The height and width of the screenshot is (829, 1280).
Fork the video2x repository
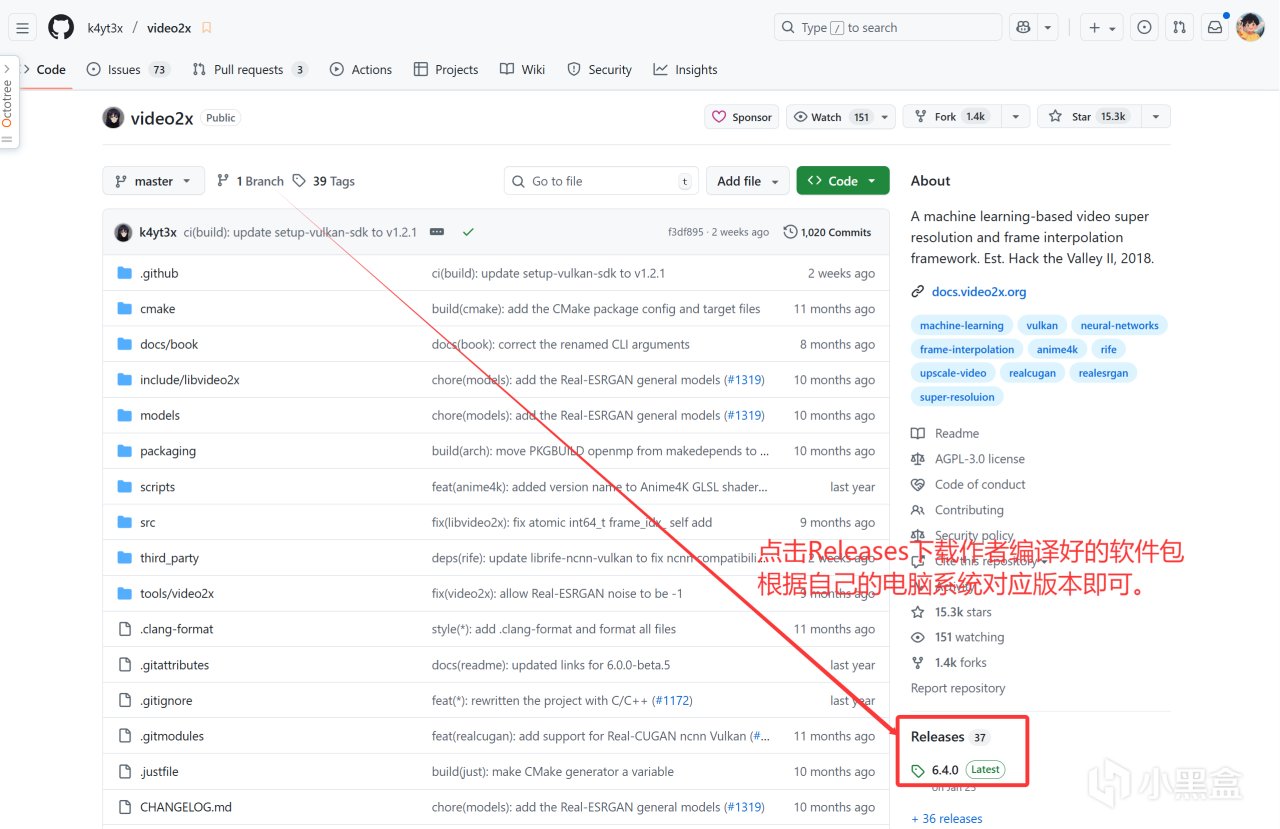[952, 117]
